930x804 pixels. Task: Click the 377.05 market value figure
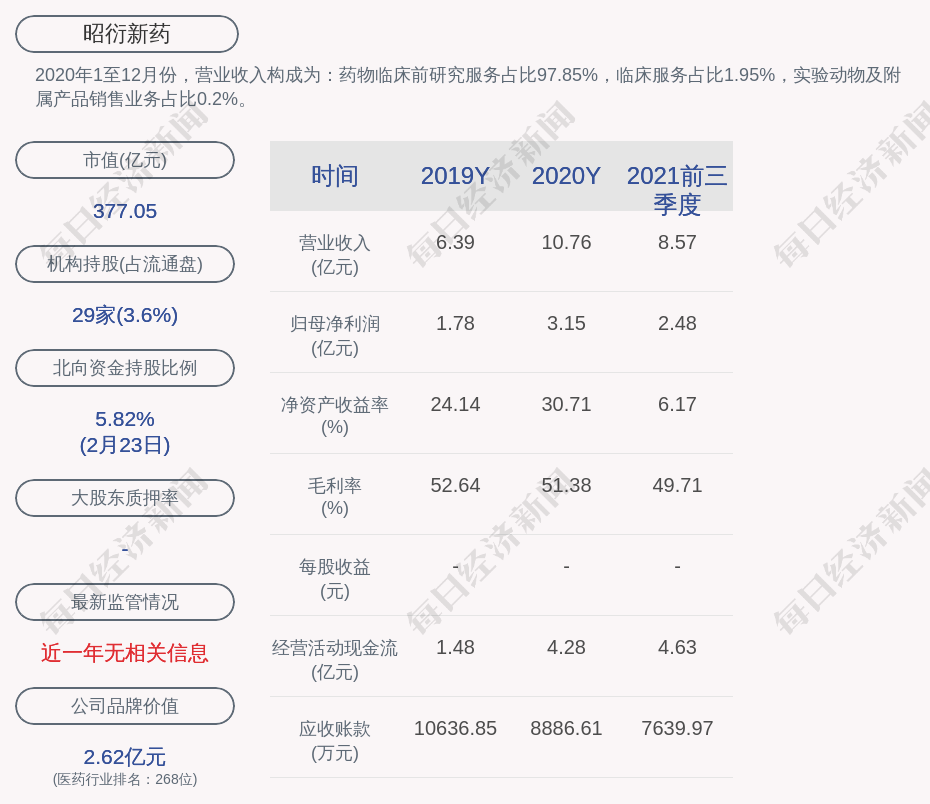[125, 211]
